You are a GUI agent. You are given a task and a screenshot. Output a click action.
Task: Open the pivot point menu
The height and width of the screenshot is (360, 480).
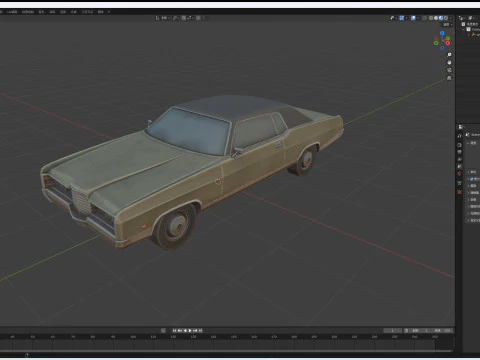pyautogui.click(x=176, y=18)
